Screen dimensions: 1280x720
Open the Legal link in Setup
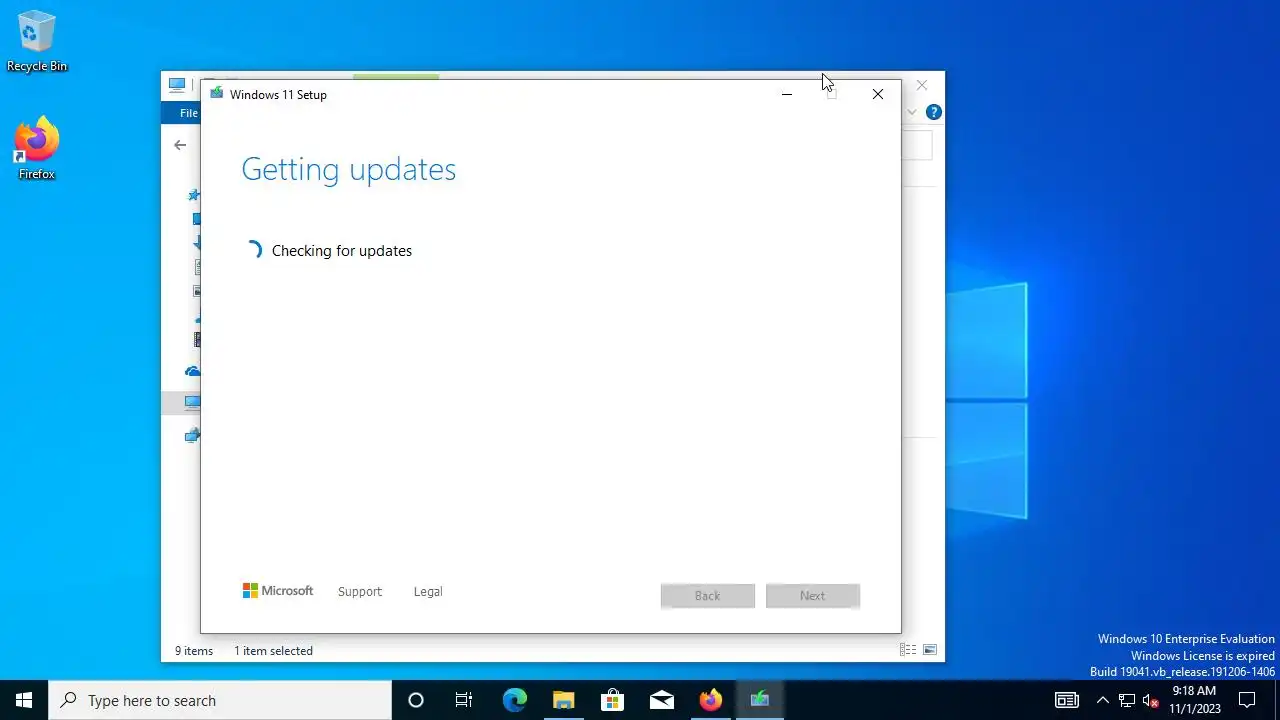point(428,592)
